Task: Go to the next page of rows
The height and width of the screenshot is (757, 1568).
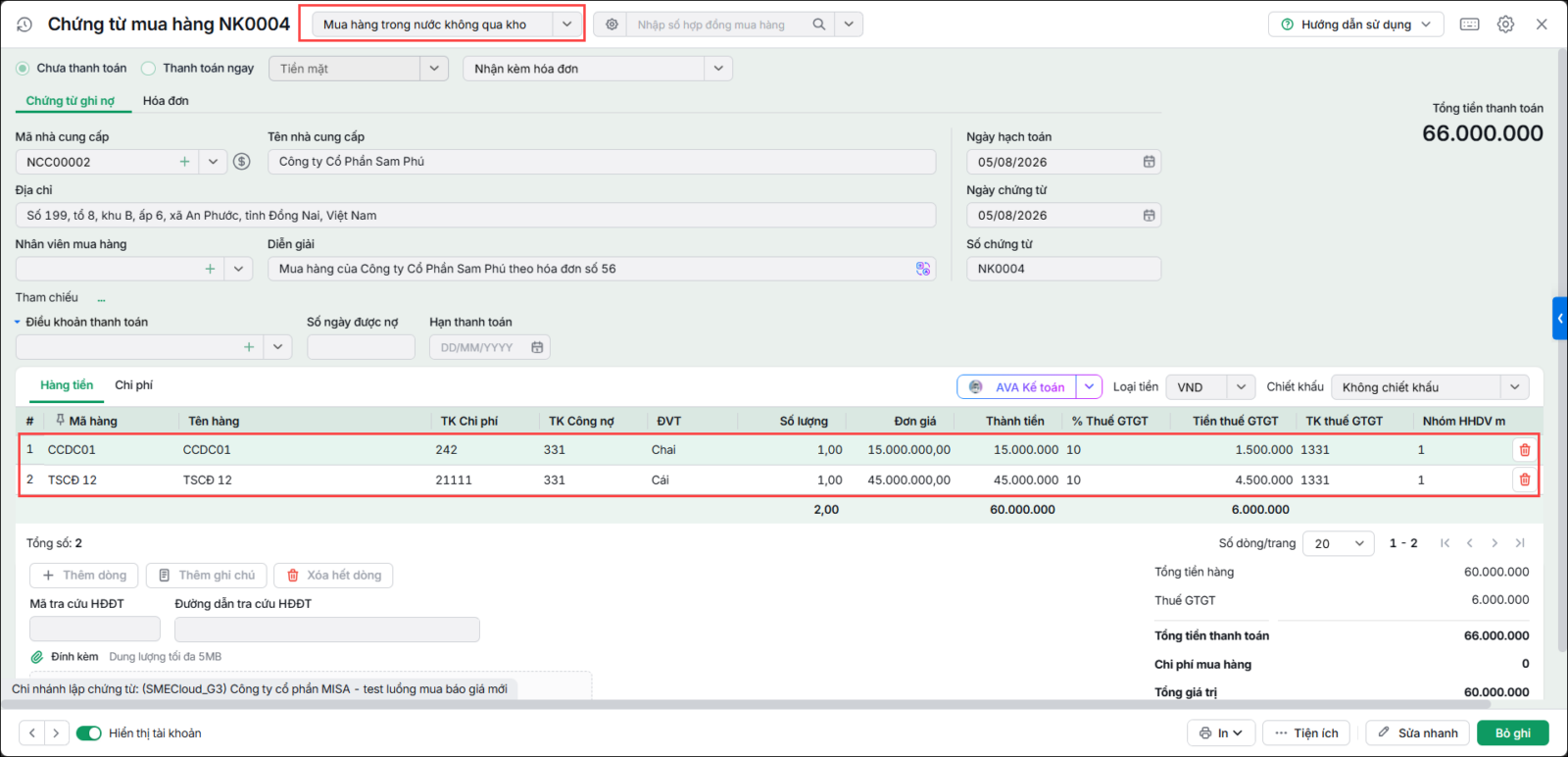Action: coord(1494,543)
